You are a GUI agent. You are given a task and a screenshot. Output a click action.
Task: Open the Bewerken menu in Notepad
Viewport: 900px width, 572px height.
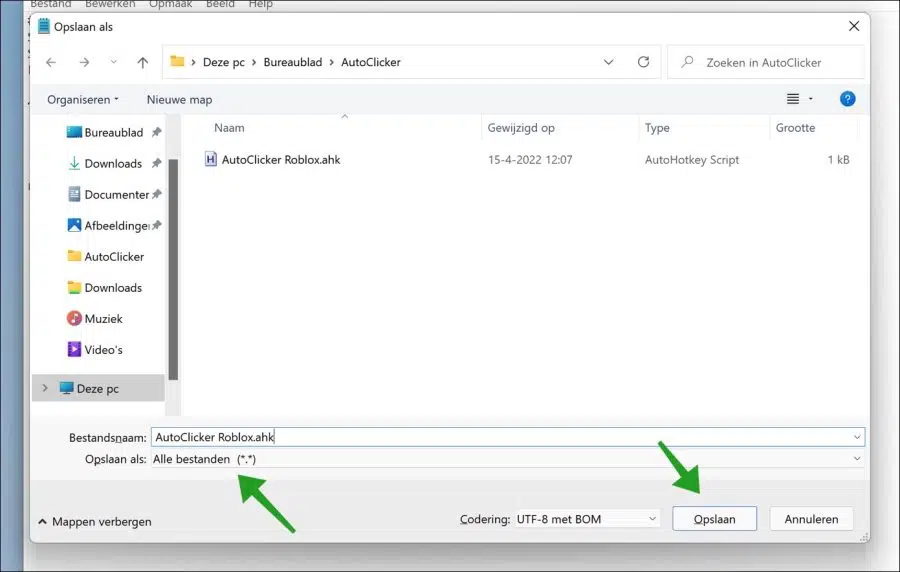tap(110, 4)
